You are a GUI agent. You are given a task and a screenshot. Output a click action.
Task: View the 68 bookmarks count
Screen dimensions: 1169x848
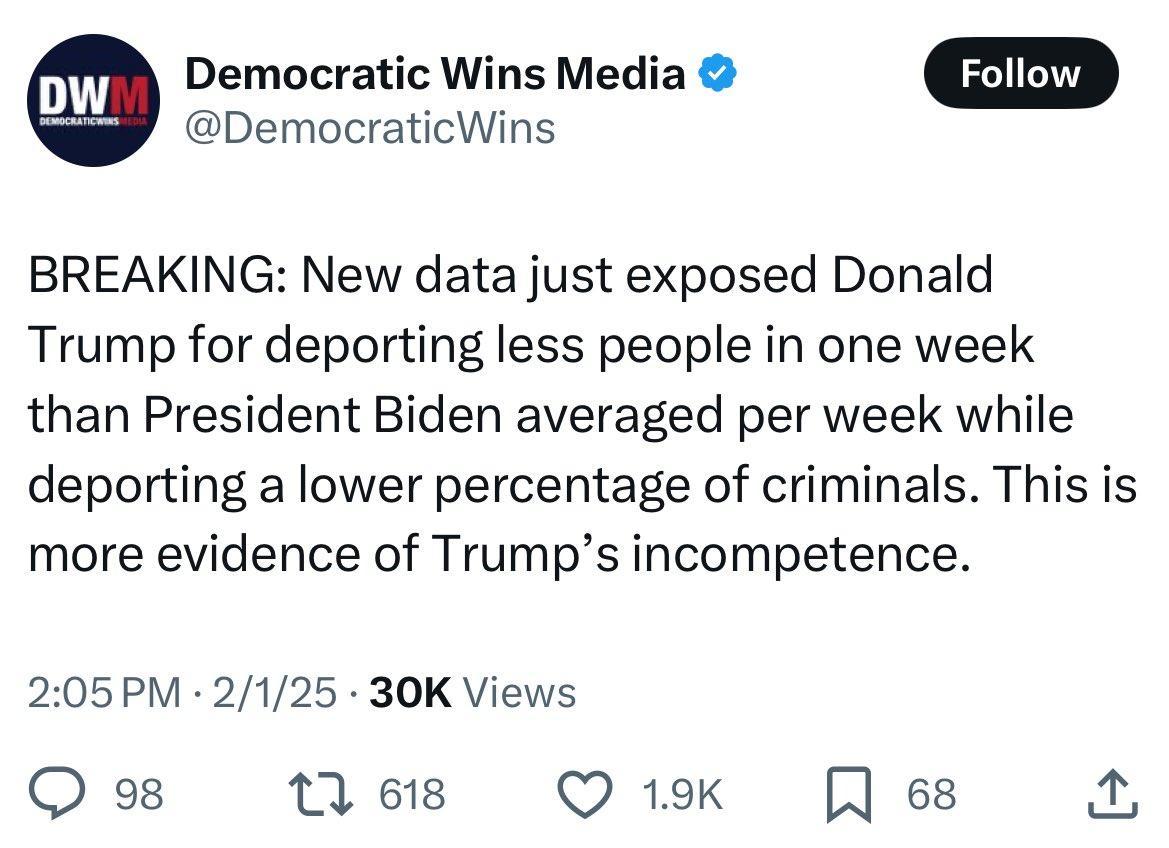point(931,794)
